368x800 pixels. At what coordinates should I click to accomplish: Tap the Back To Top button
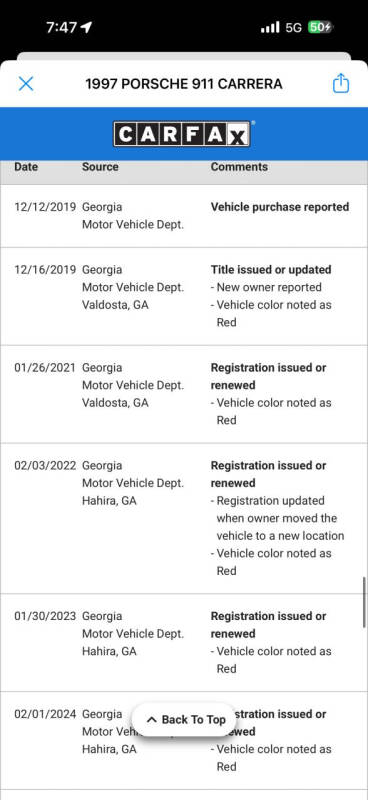click(x=184, y=719)
